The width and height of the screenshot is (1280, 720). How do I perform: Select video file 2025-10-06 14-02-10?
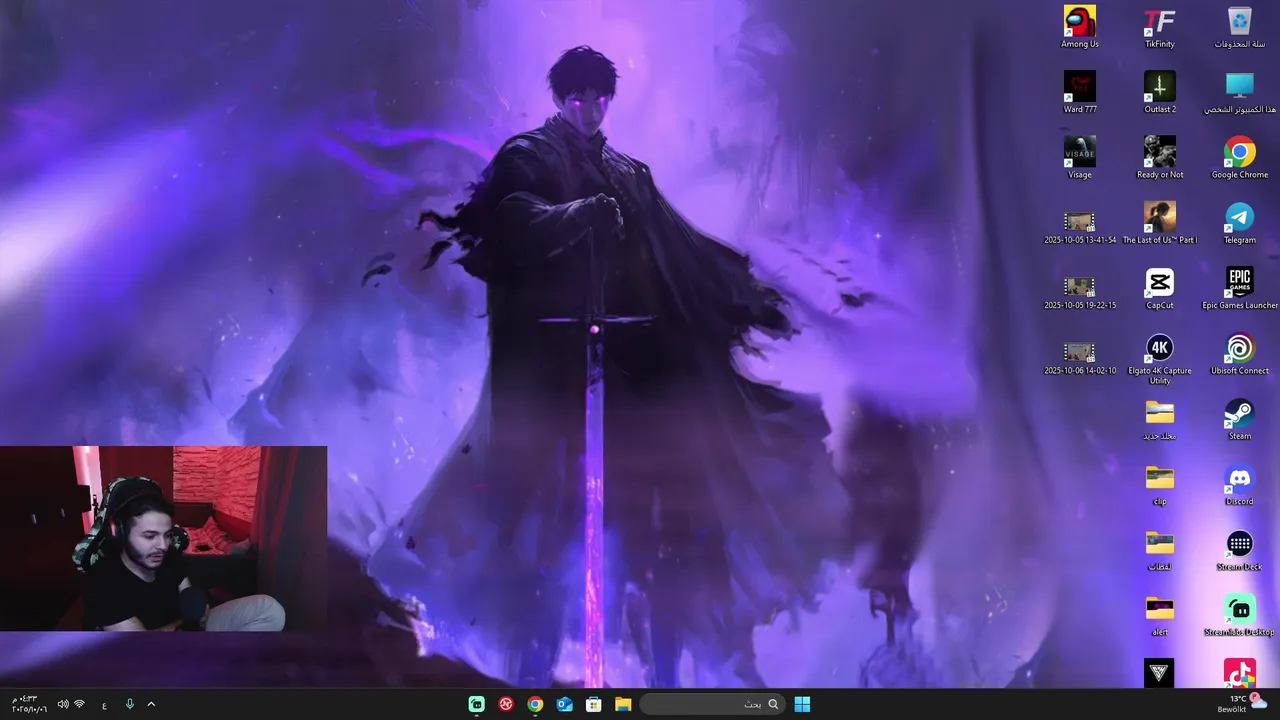click(x=1080, y=358)
